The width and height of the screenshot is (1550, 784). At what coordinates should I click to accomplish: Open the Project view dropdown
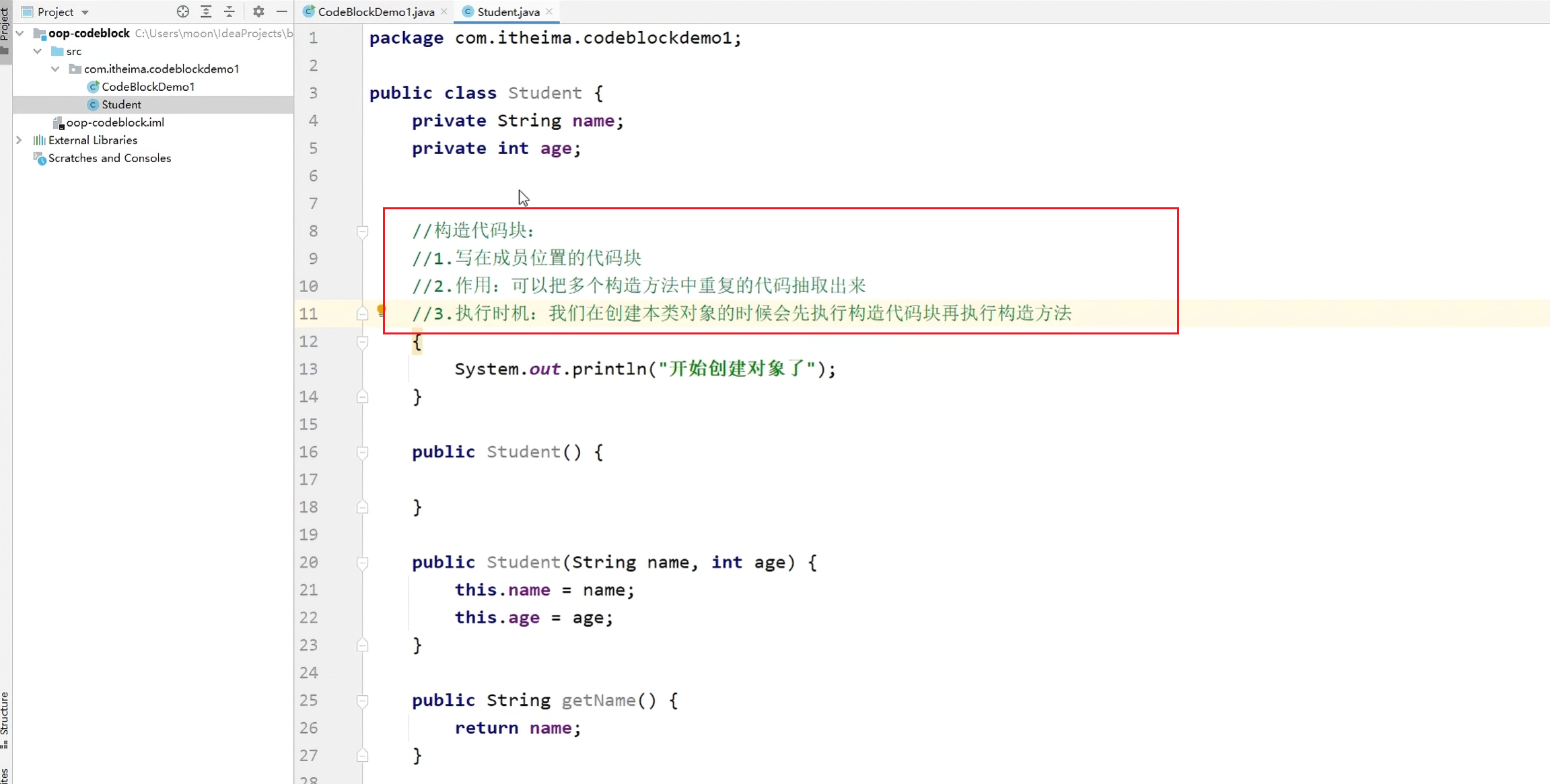[x=85, y=12]
